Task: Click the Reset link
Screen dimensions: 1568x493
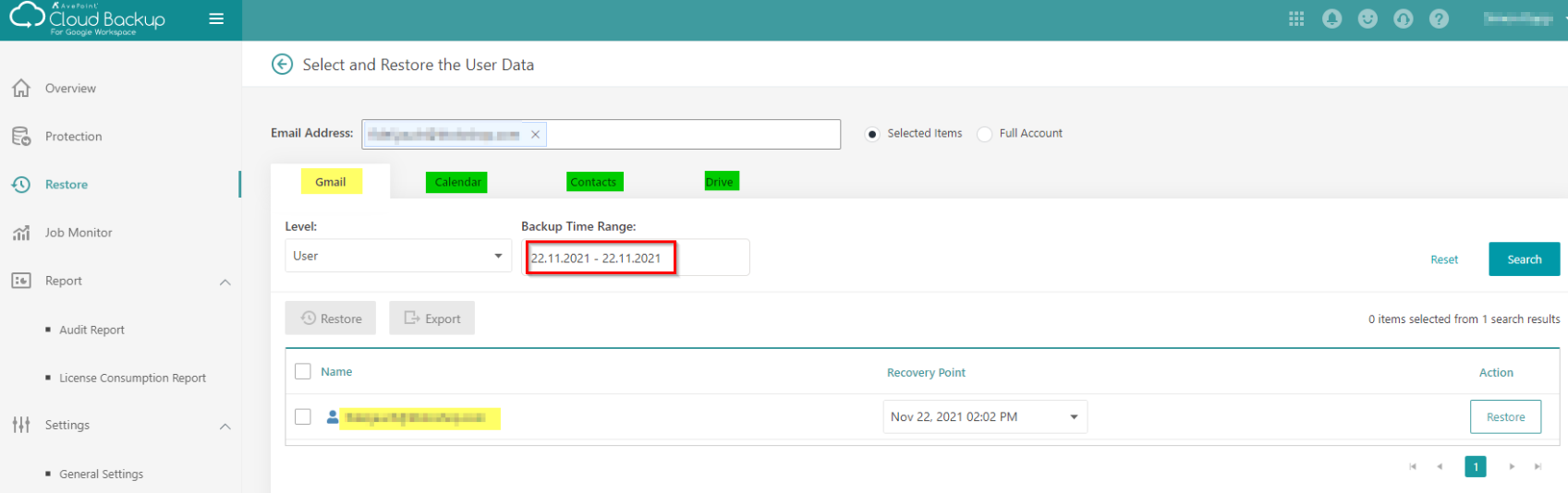Action: click(1443, 259)
